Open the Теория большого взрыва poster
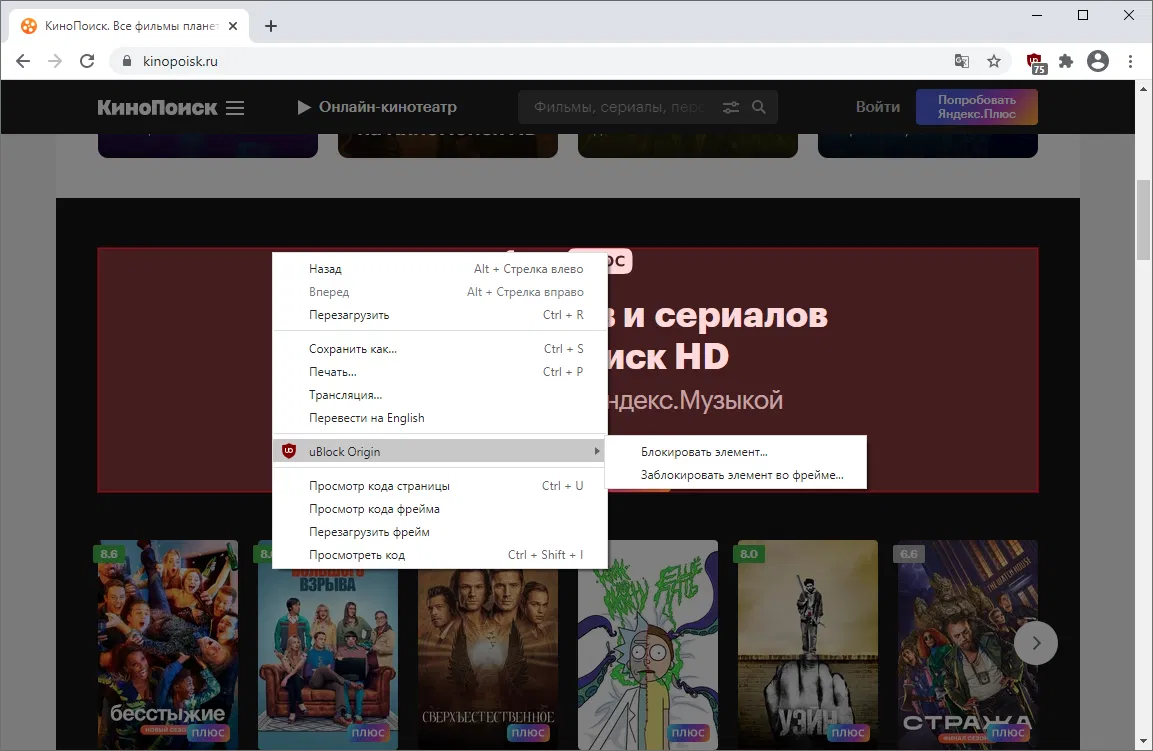Viewport: 1153px width, 751px height. pyautogui.click(x=328, y=659)
